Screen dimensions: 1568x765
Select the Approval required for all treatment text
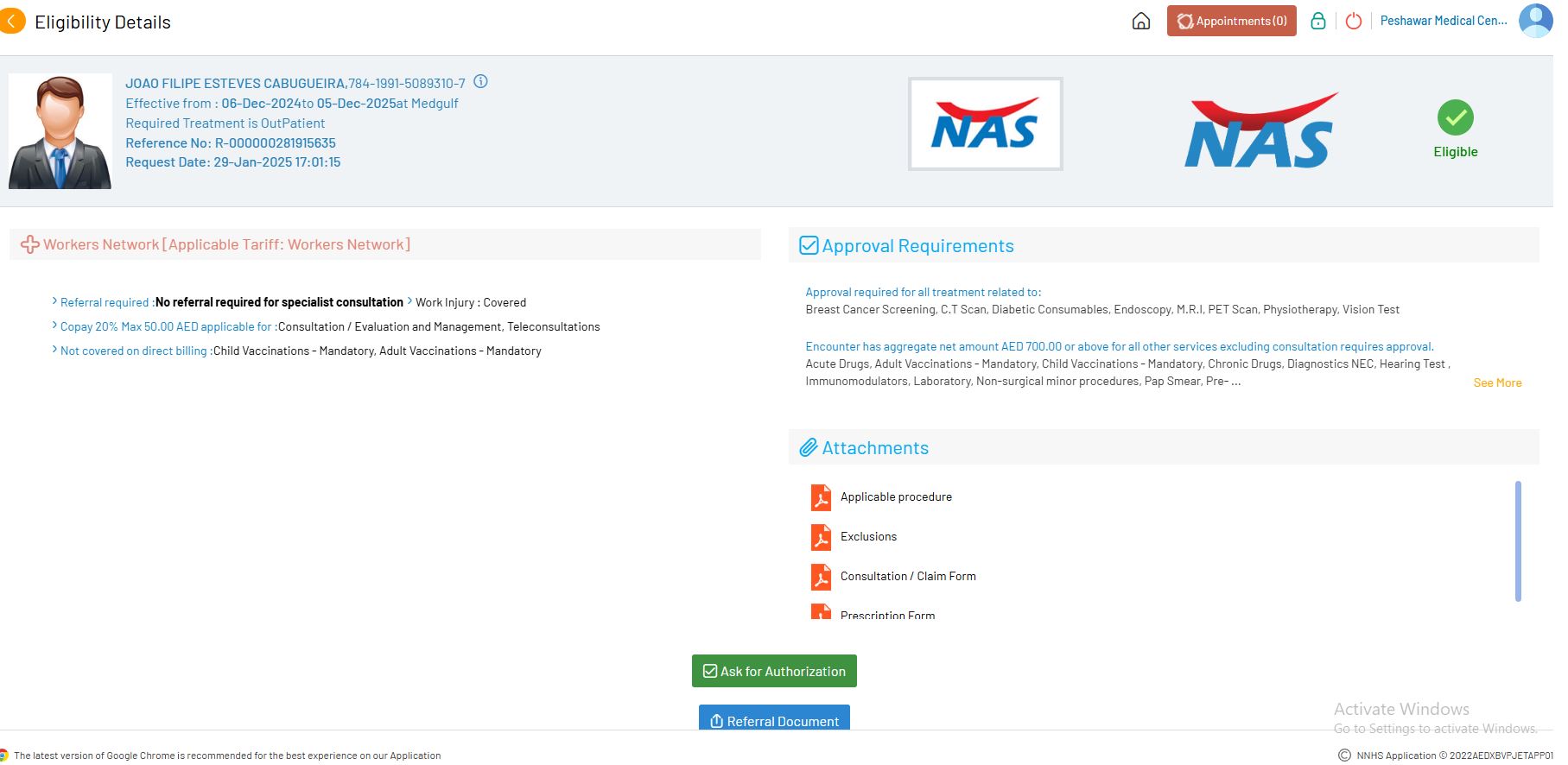coord(924,292)
